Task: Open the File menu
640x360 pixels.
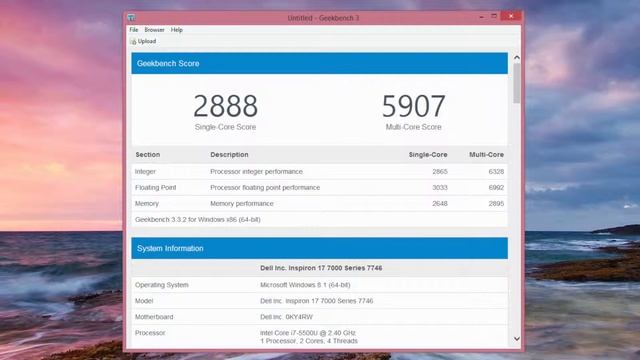Action: click(133, 30)
